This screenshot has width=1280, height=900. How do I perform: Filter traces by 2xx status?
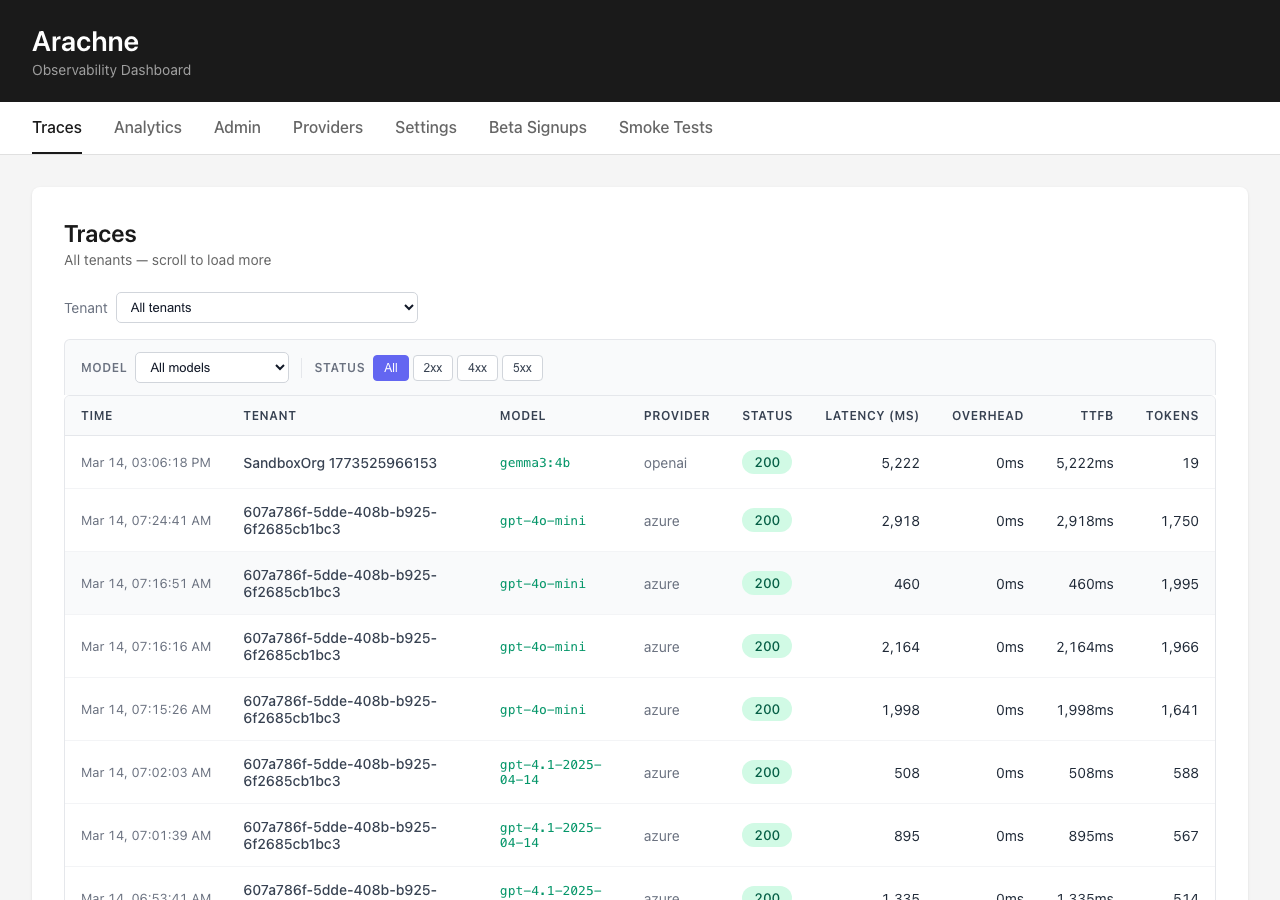pyautogui.click(x=432, y=368)
